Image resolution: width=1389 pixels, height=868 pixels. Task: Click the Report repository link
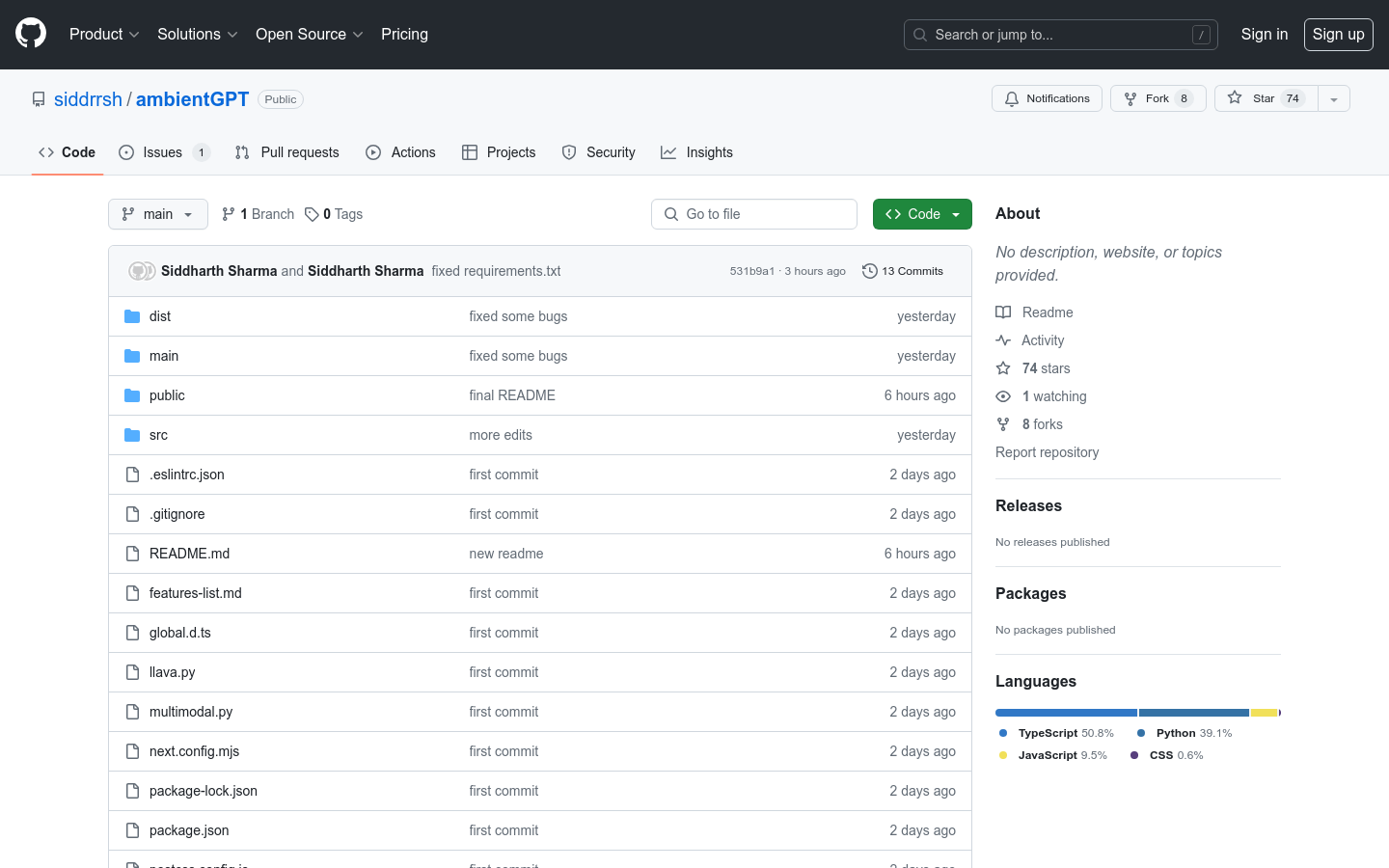[1048, 452]
